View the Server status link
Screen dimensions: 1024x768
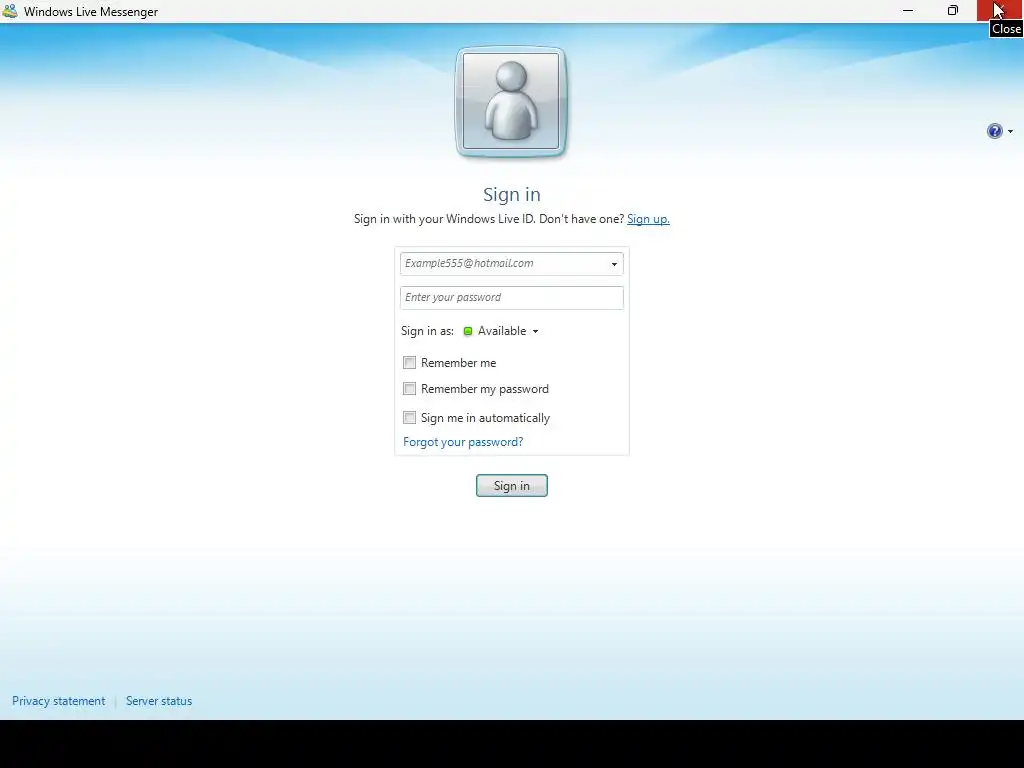point(159,701)
